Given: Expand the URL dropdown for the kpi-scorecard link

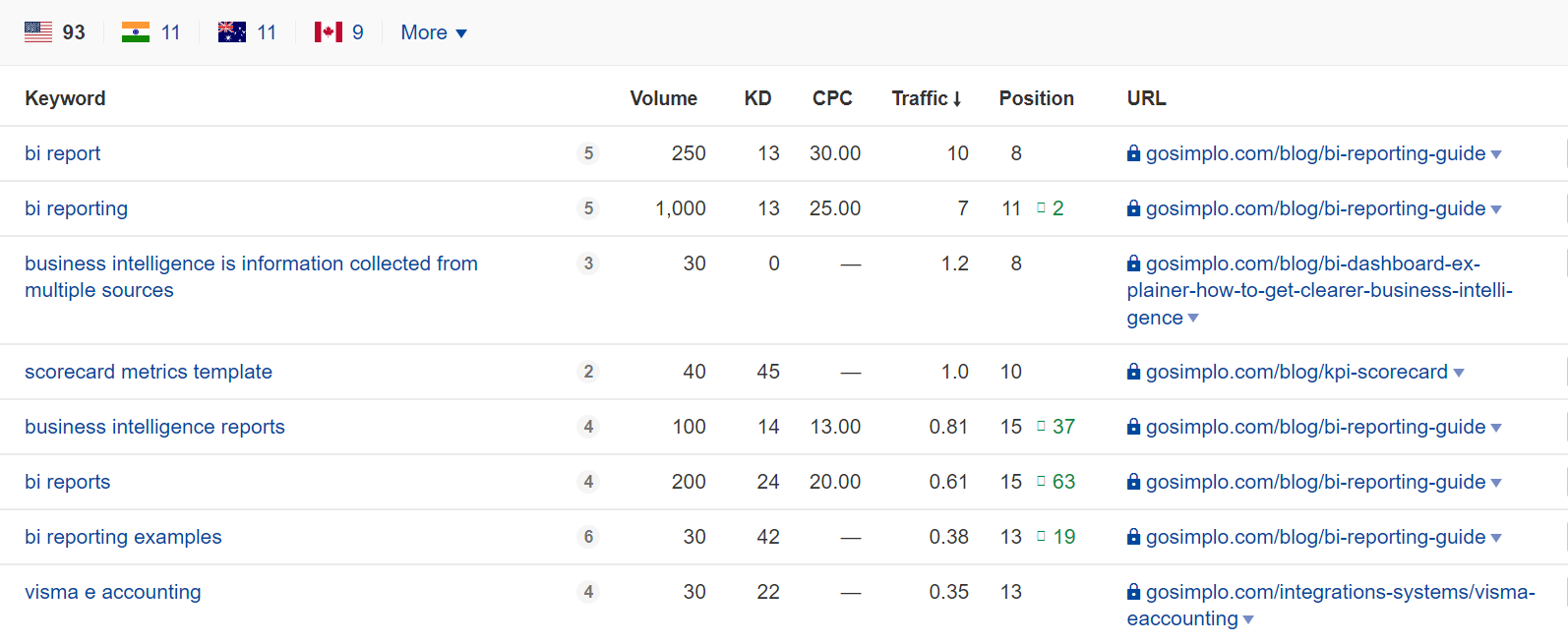Looking at the screenshot, I should point(1459,373).
